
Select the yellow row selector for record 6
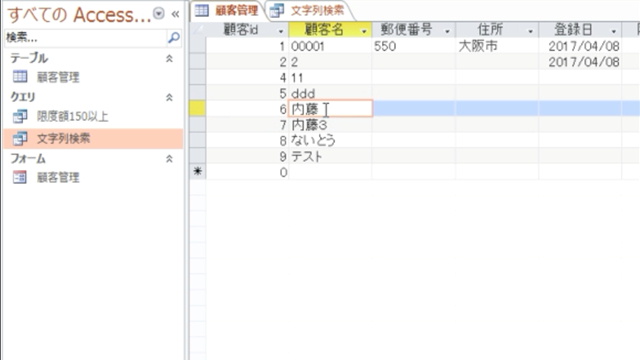point(198,109)
